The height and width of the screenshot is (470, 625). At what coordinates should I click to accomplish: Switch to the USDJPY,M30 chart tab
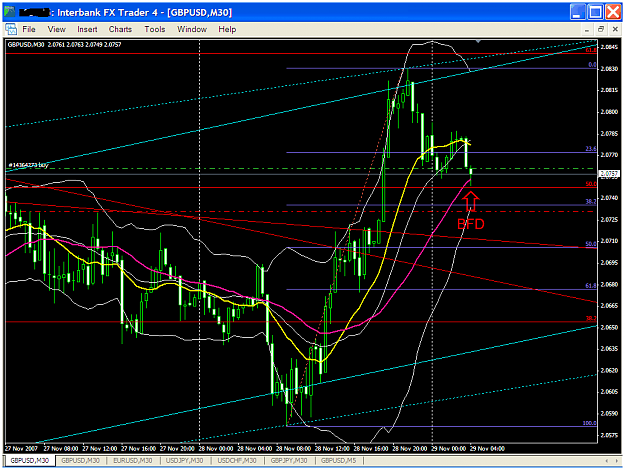click(x=185, y=460)
